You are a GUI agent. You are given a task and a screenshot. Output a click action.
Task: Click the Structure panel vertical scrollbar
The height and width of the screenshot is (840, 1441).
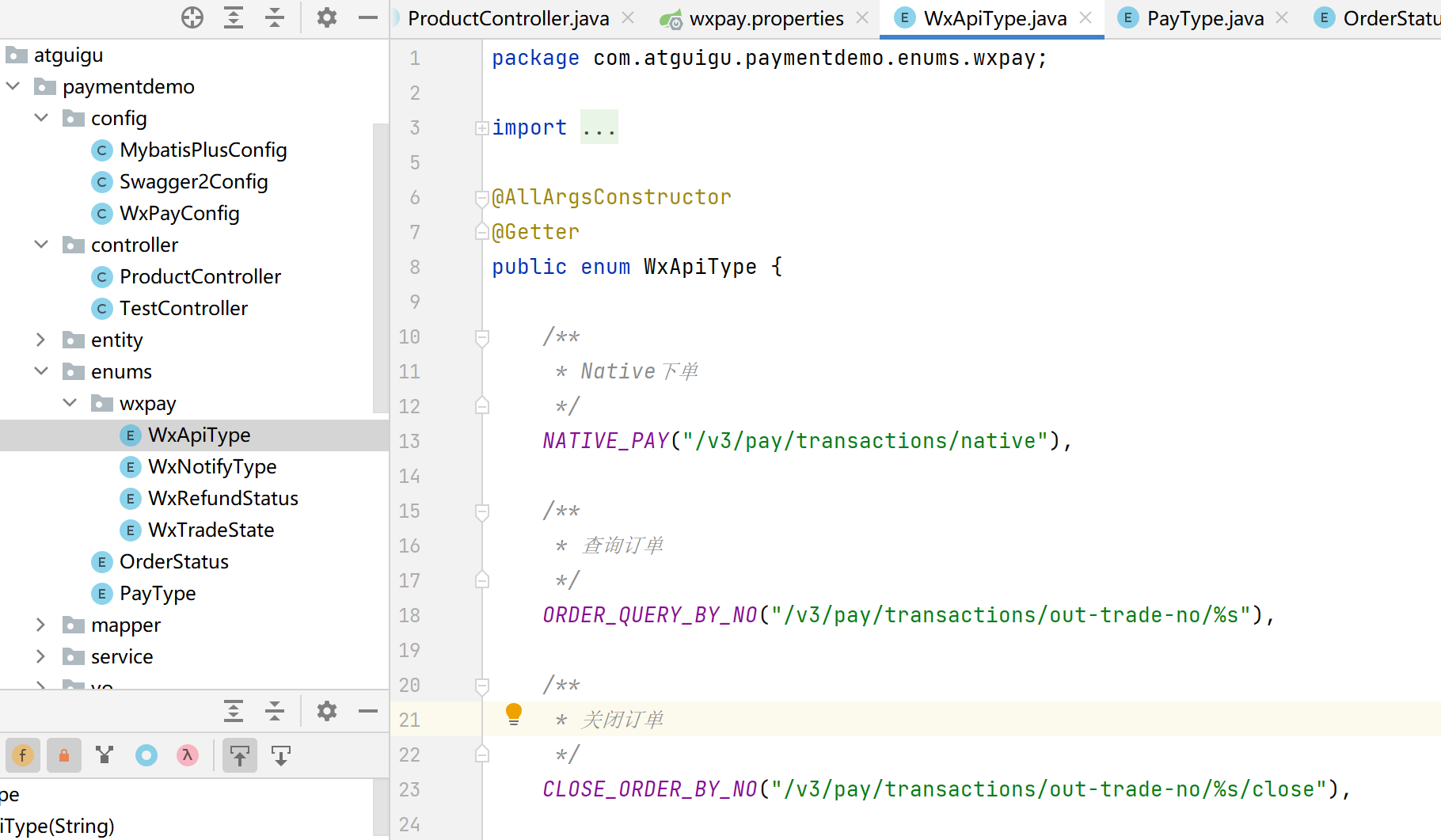point(381,806)
